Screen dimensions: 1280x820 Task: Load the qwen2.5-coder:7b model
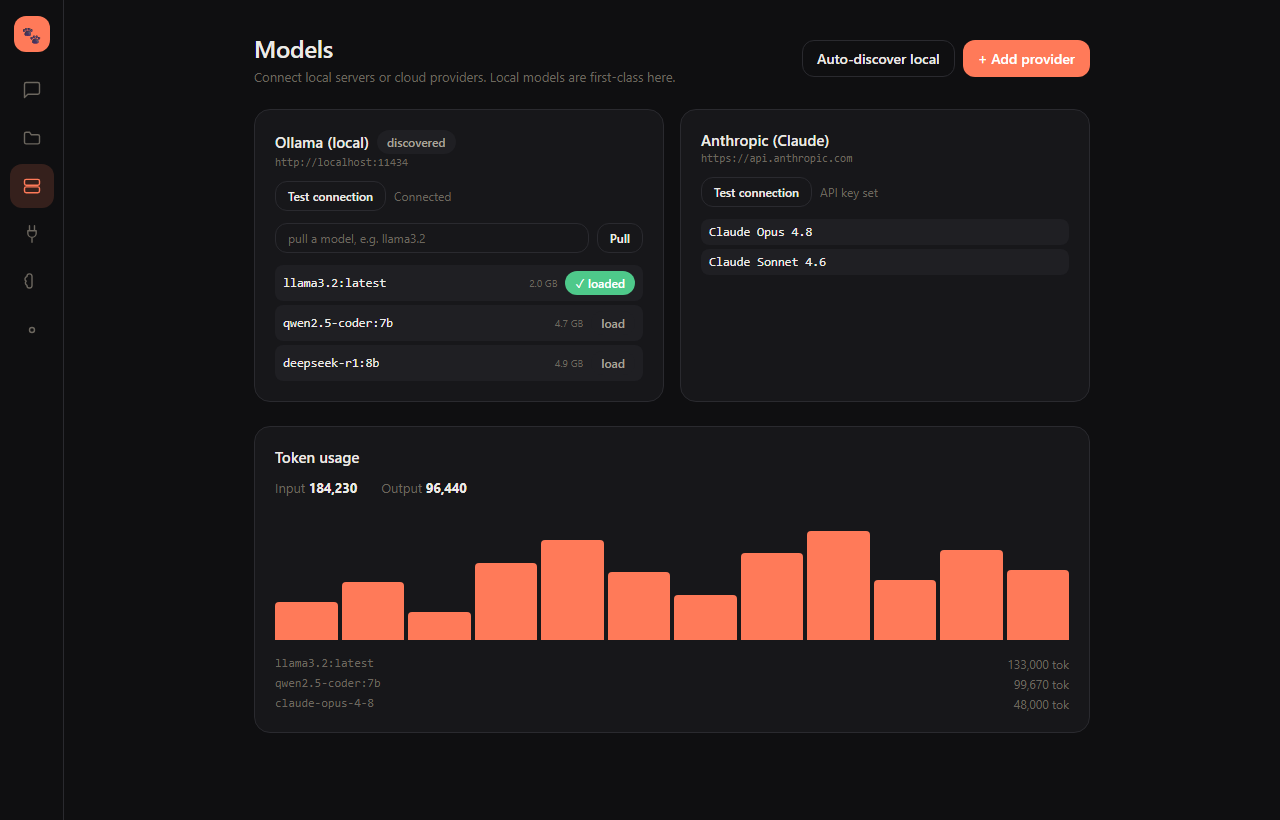pos(613,324)
